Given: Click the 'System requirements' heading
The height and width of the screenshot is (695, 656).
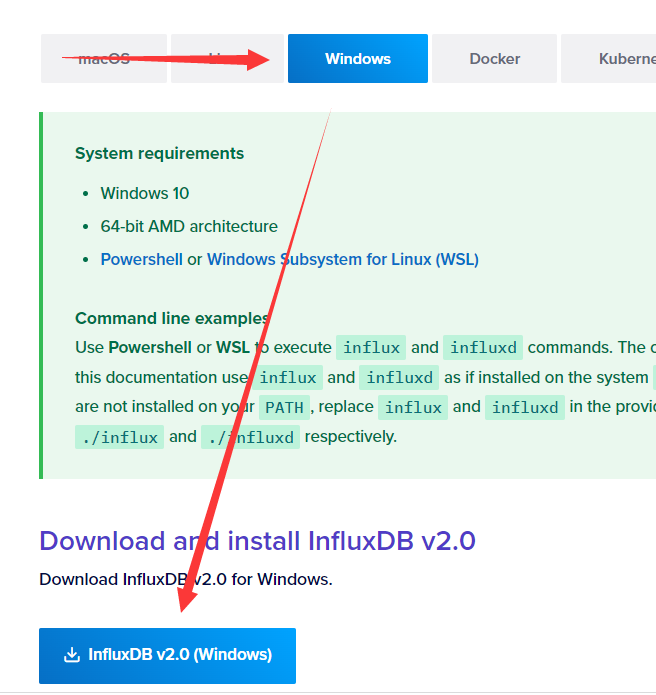Looking at the screenshot, I should pos(159,153).
